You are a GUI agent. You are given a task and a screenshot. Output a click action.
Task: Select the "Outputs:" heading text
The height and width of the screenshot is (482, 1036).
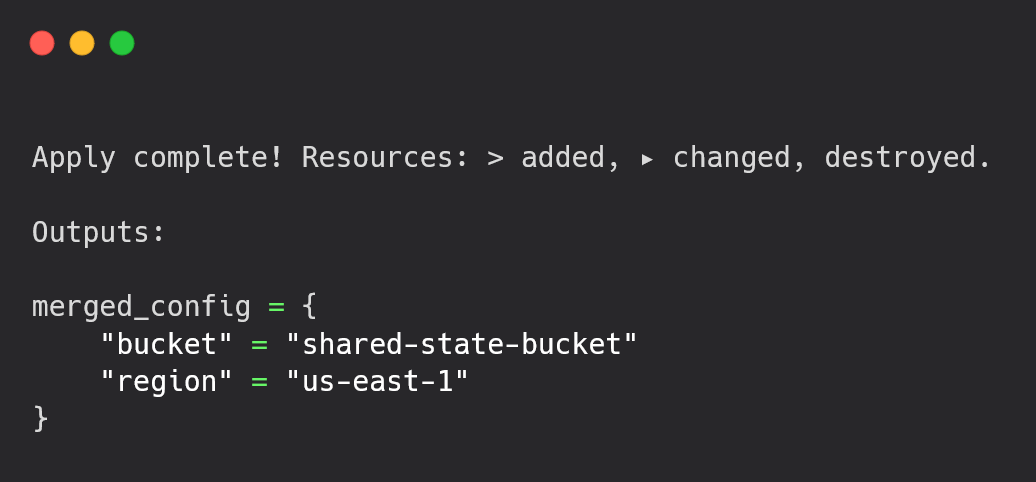98,232
